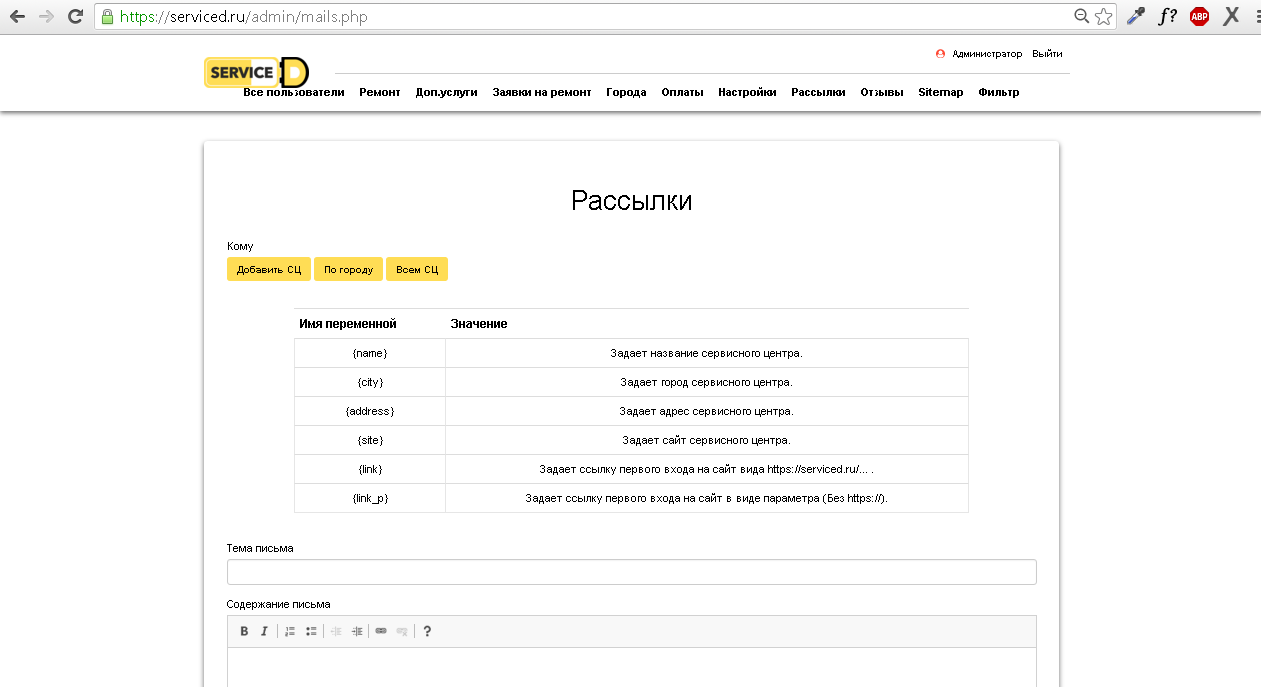Click the increase indent editor icon
The width and height of the screenshot is (1261, 687).
point(357,631)
